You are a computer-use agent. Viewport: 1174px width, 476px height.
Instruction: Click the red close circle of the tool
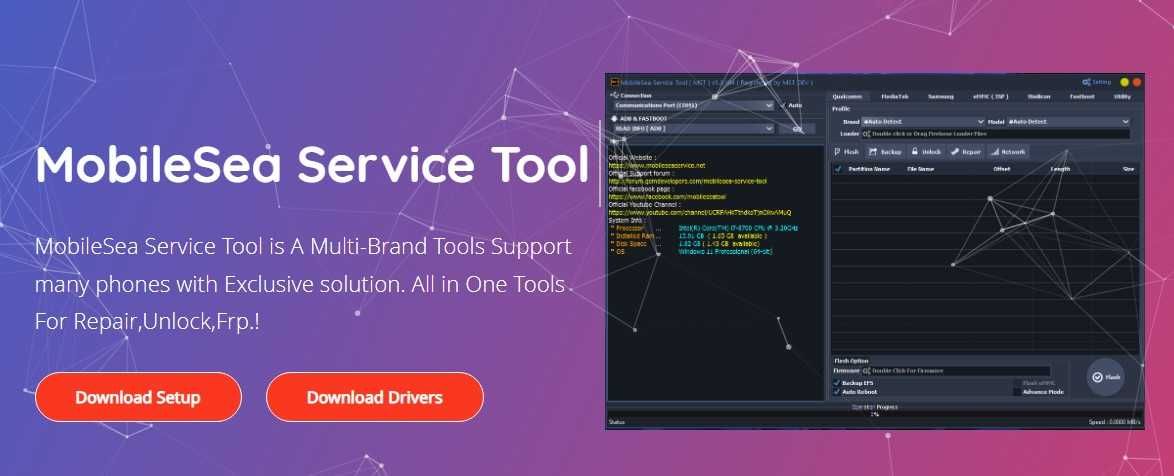[1137, 82]
